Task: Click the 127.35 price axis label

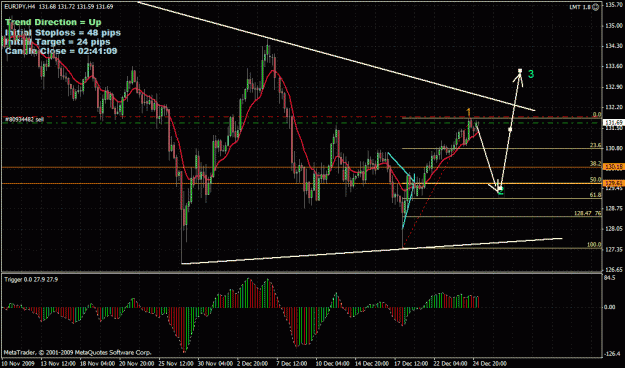Action: pos(614,250)
